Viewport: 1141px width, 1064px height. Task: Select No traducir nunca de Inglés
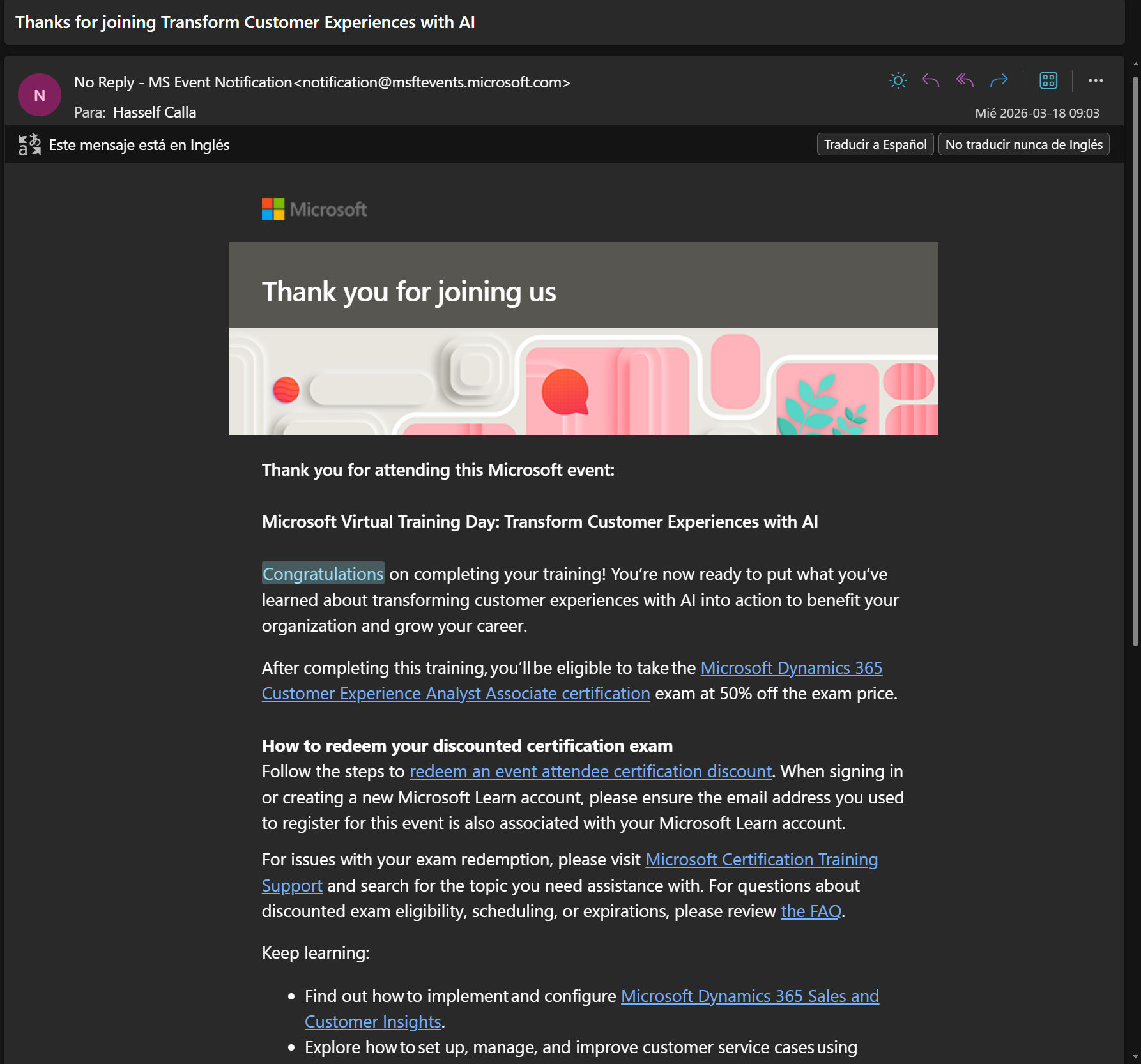tap(1023, 144)
